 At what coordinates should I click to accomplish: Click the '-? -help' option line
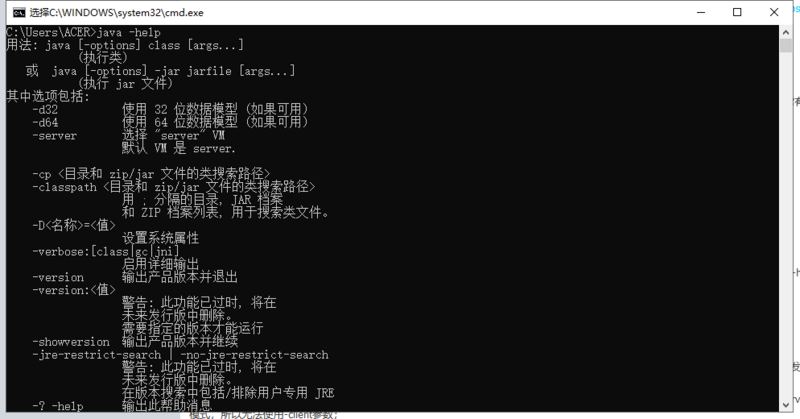pos(122,406)
